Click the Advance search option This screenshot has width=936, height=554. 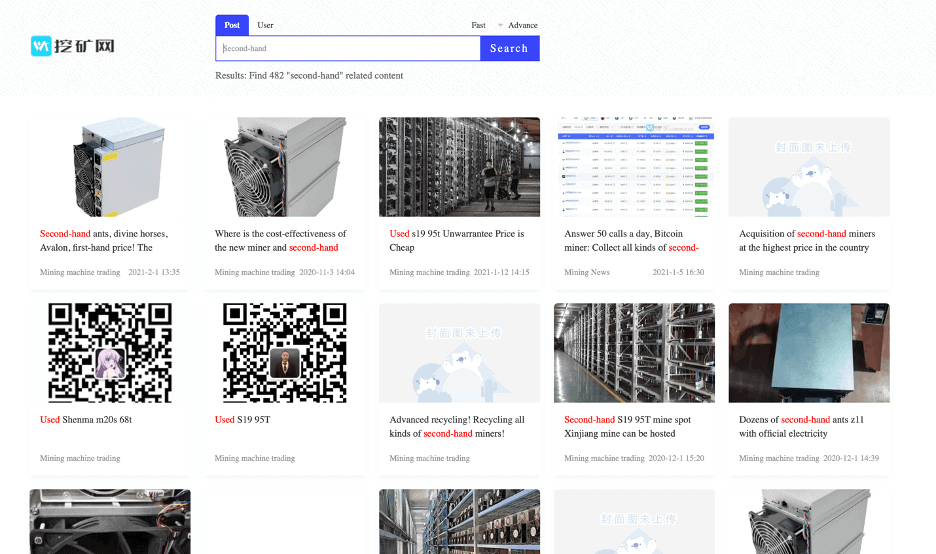522,25
